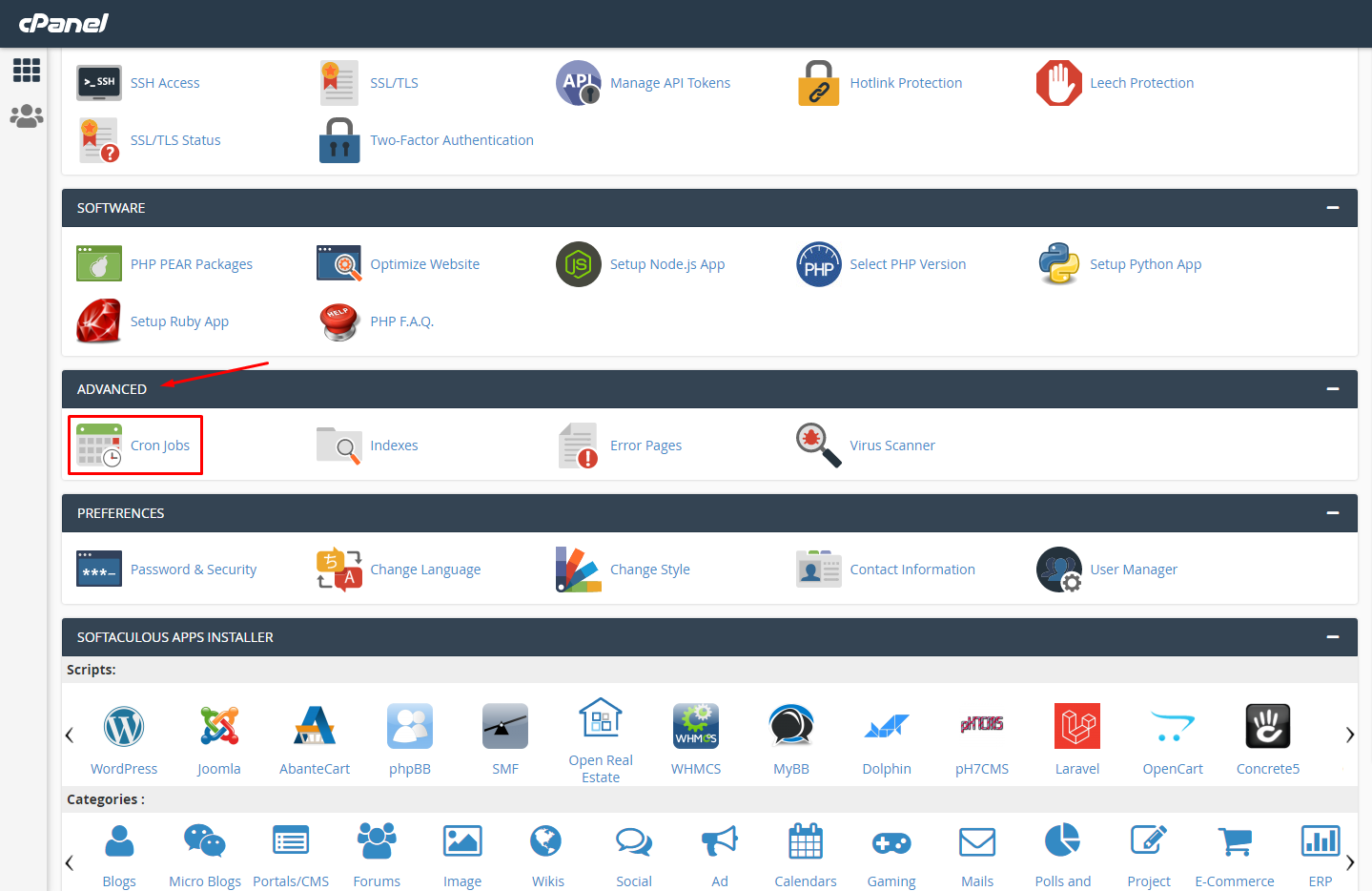Open the WHMCS script icon
Viewport: 1372px width, 891px height.
click(696, 726)
